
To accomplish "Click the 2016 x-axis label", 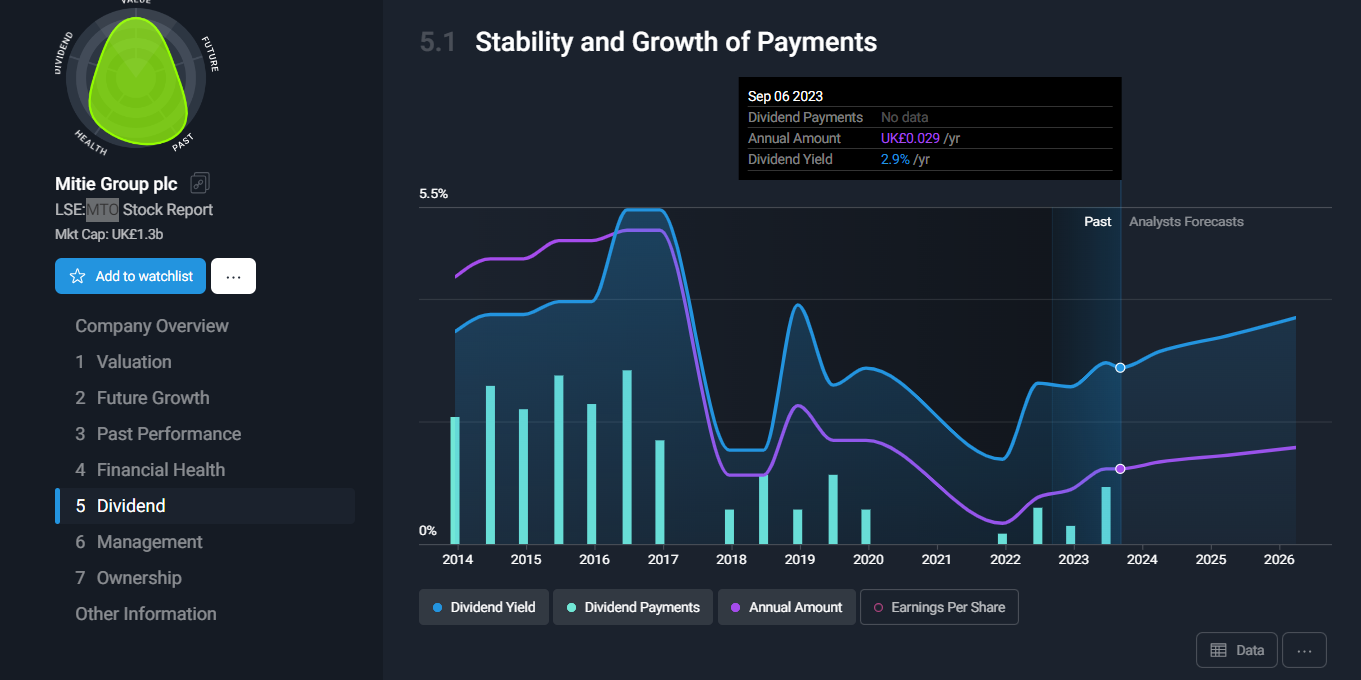I will tap(594, 559).
